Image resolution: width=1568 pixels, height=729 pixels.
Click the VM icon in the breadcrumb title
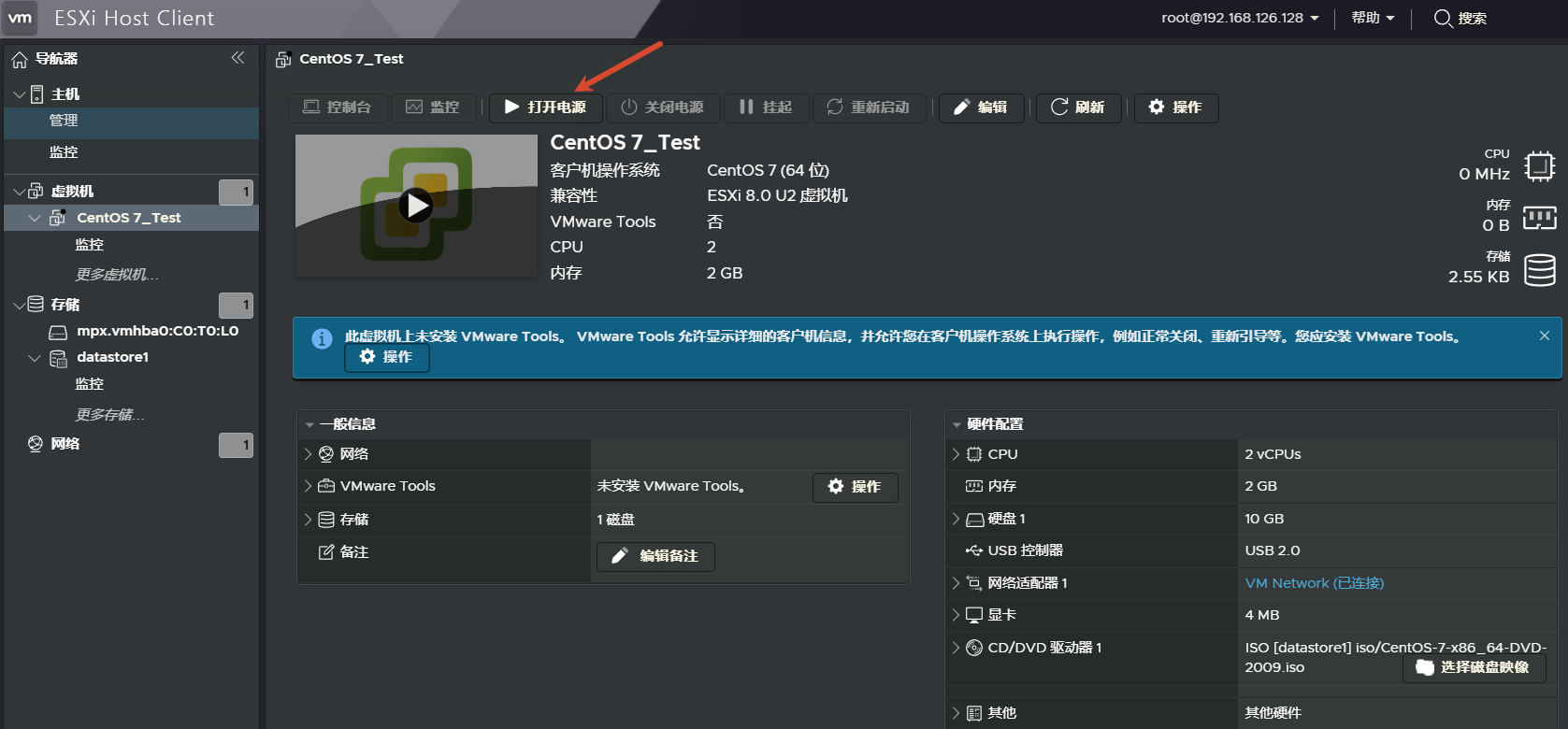click(x=283, y=60)
